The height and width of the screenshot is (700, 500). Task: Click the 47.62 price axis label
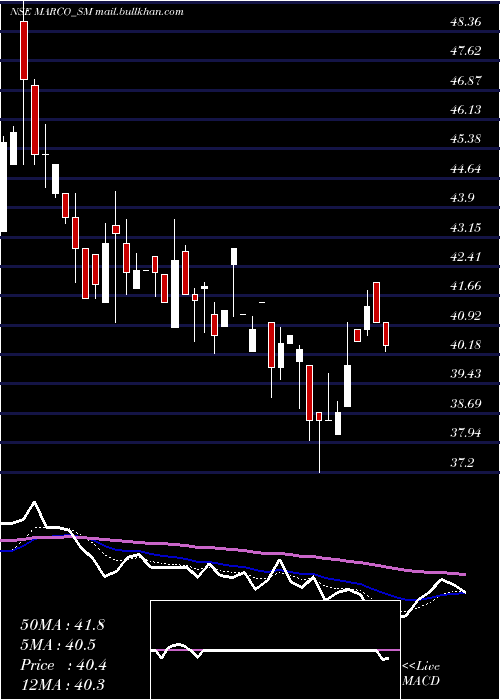point(466,51)
